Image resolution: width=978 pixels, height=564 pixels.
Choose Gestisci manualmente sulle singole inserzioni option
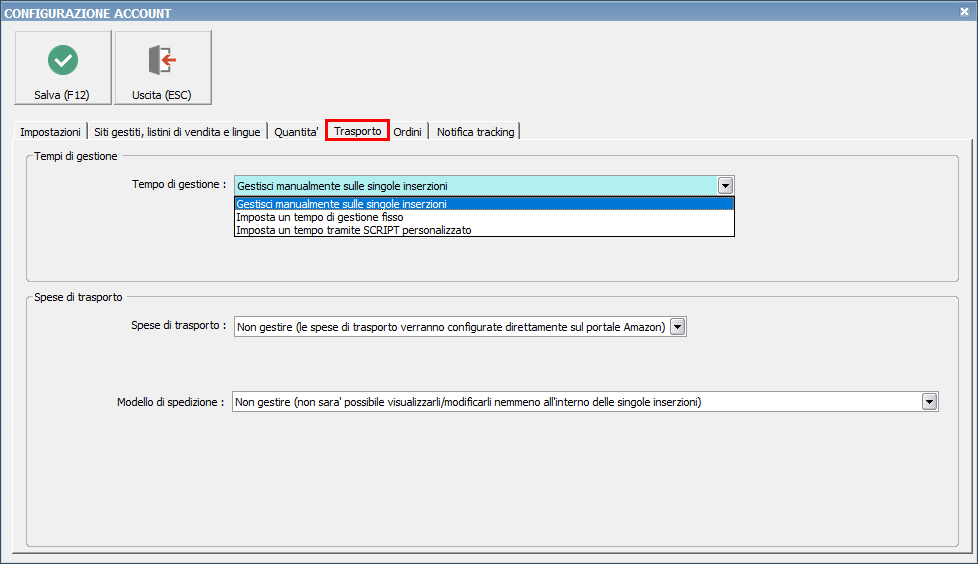[484, 204]
